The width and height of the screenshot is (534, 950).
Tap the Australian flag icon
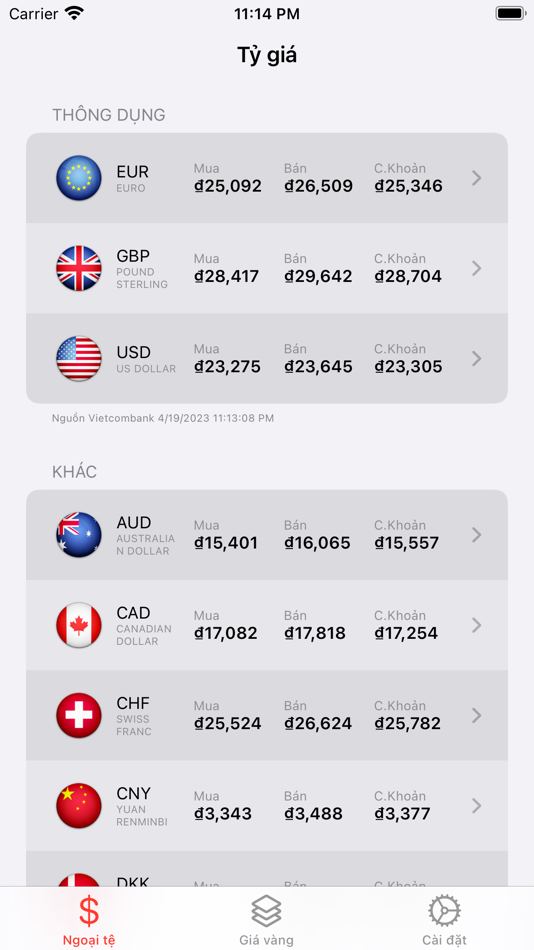point(79,535)
